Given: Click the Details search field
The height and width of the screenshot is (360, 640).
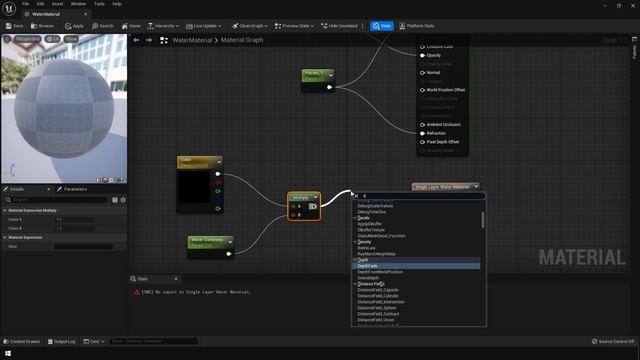Looking at the screenshot, I should click(x=57, y=200).
